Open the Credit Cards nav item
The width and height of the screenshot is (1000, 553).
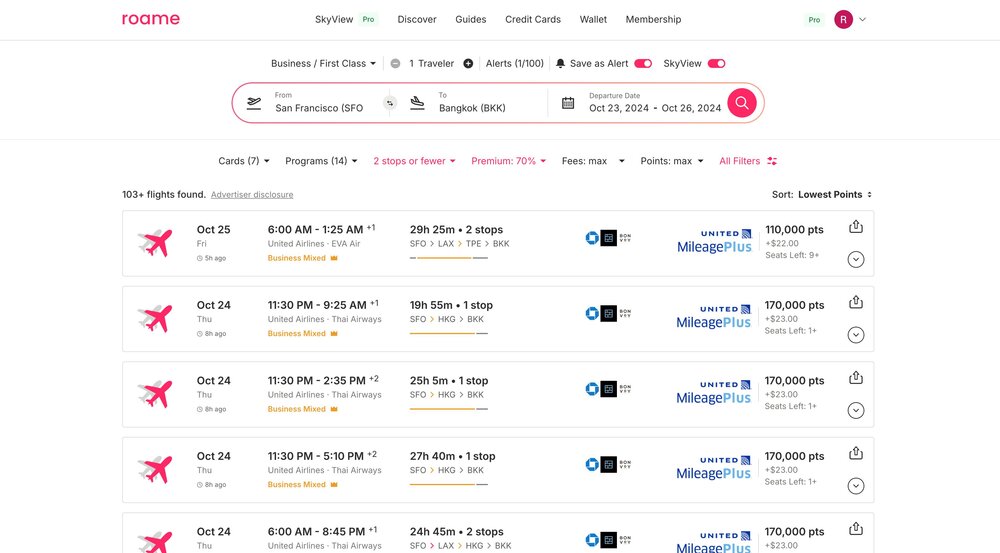[x=533, y=20]
